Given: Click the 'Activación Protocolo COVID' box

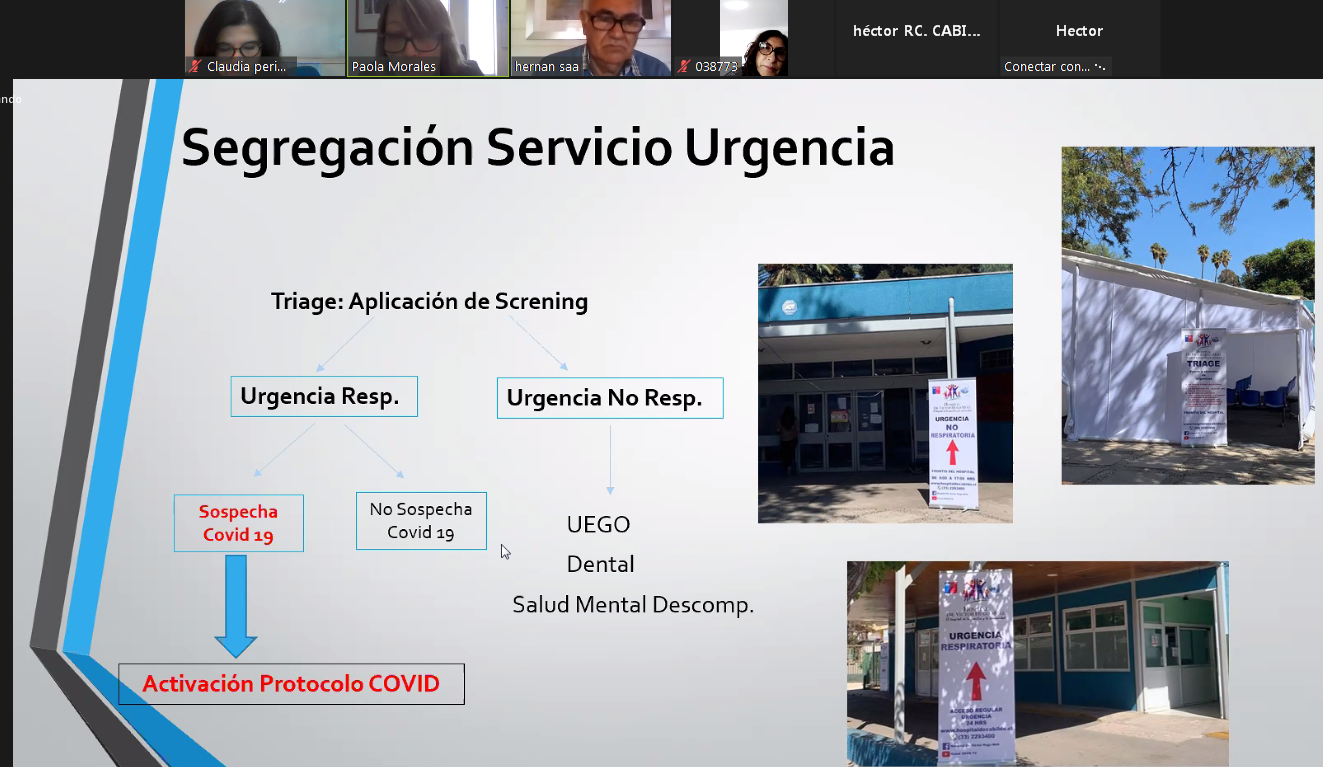Looking at the screenshot, I should 291,684.
